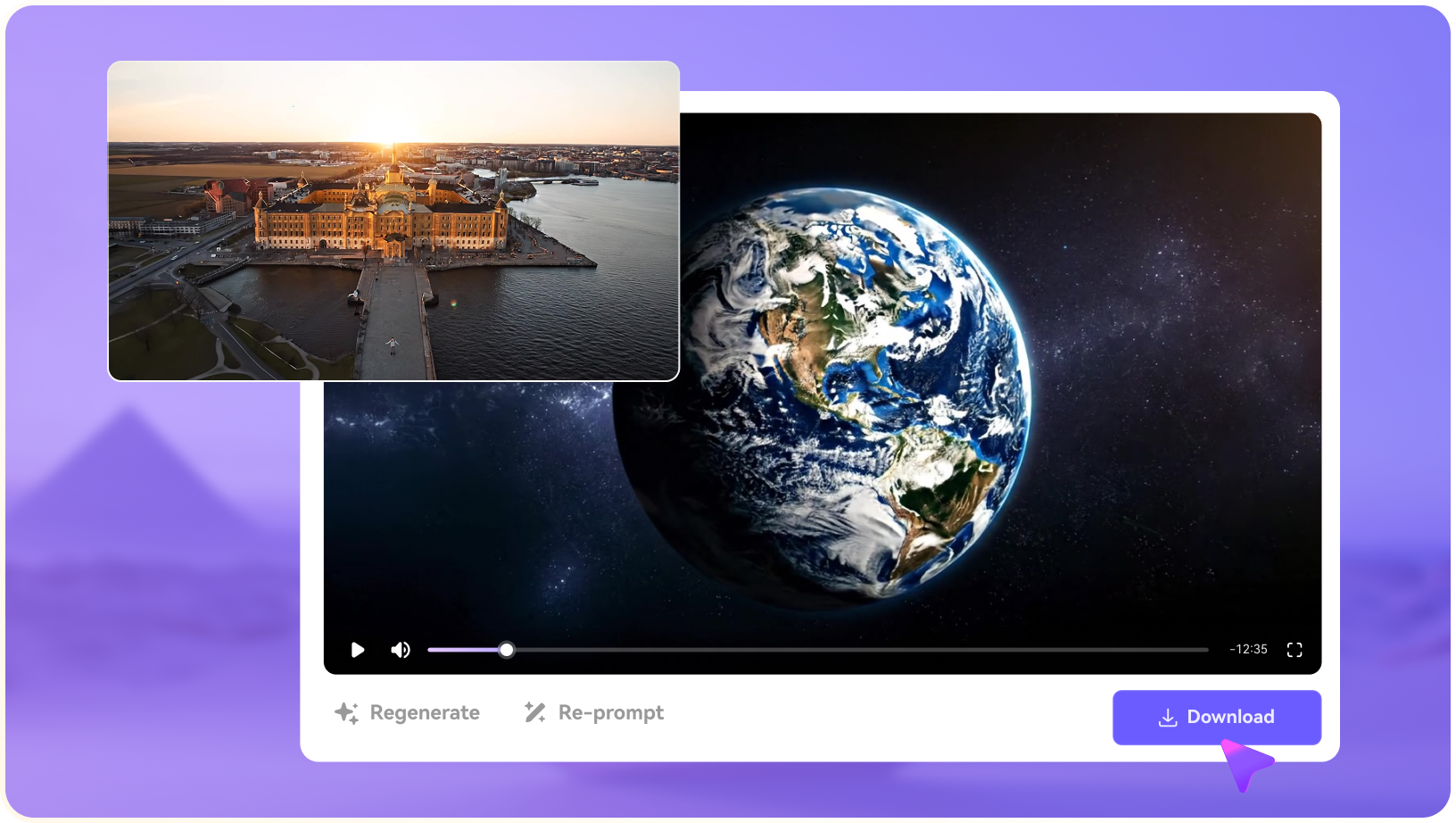Toggle audio mute using speaker control
The height and width of the screenshot is (823, 1456).
click(401, 650)
